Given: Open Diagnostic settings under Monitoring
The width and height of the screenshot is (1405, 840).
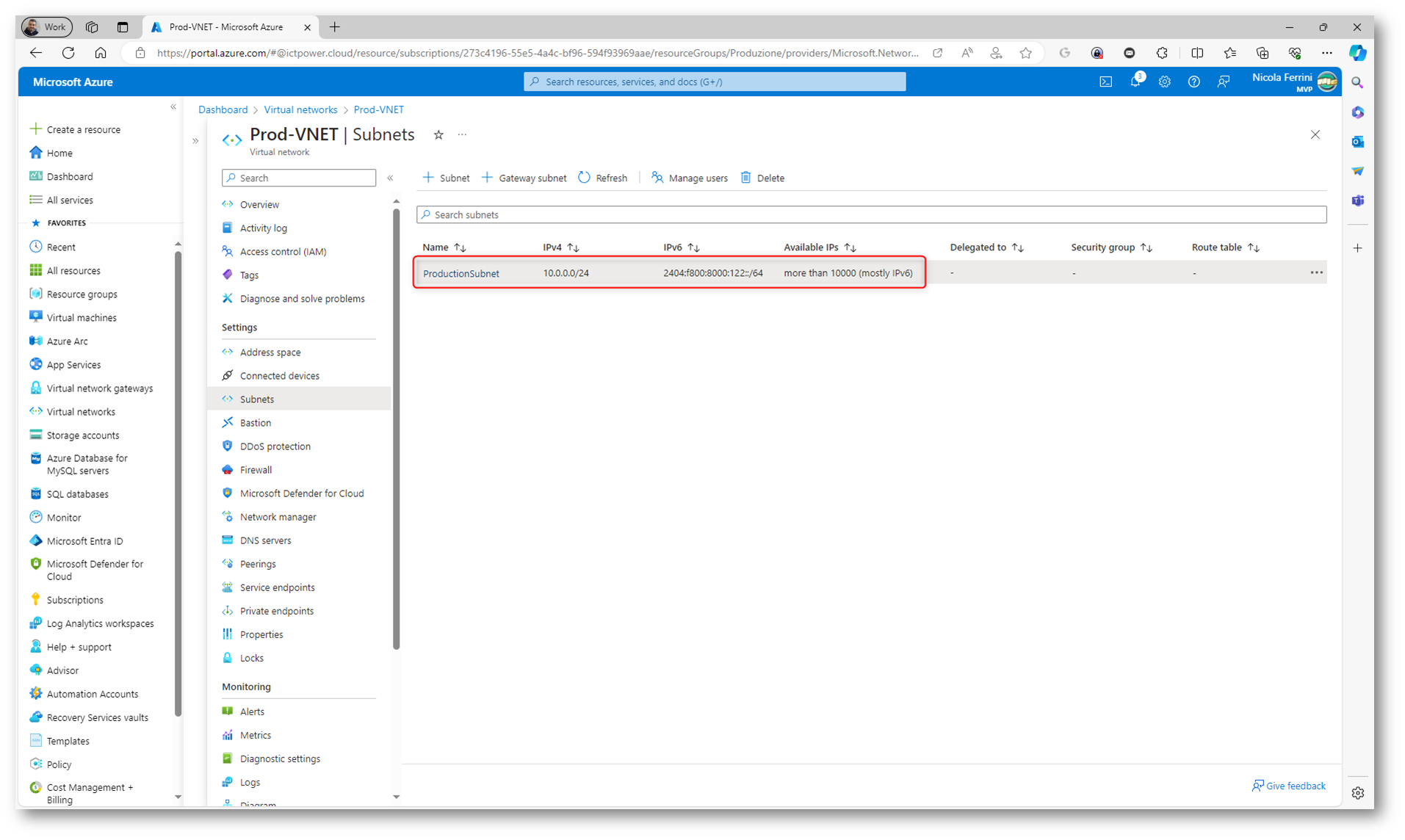Looking at the screenshot, I should tap(280, 758).
